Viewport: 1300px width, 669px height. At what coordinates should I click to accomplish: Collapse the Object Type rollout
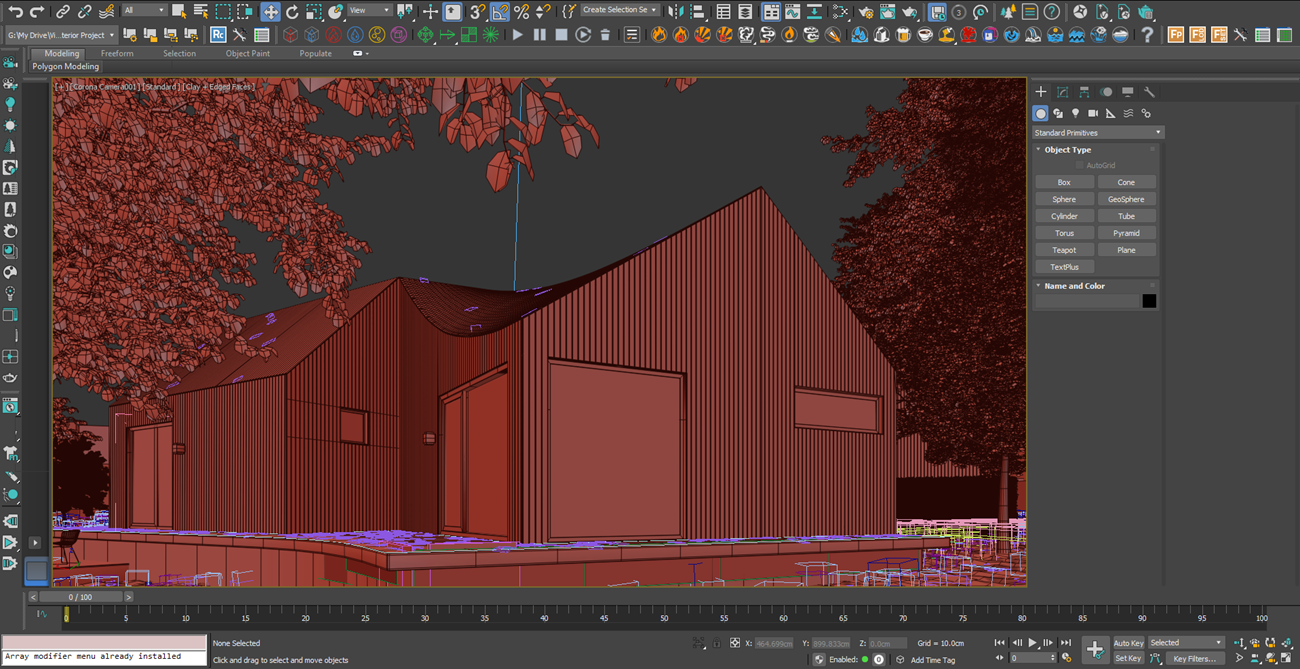pos(1067,150)
